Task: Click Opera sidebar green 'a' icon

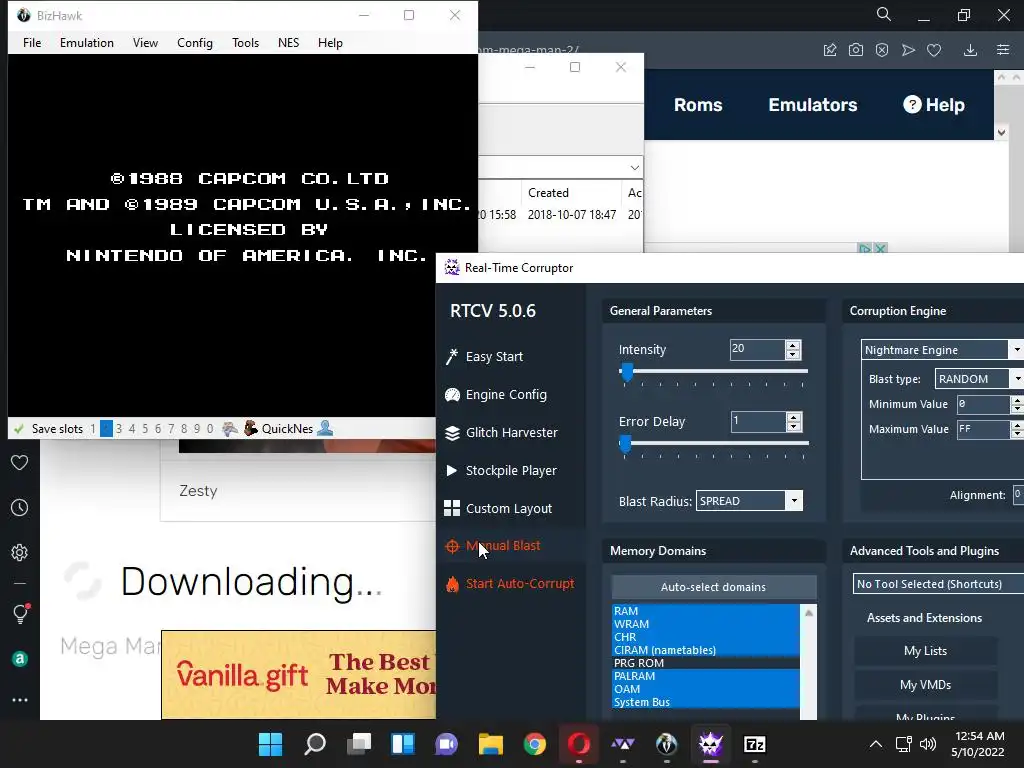Action: [20, 659]
